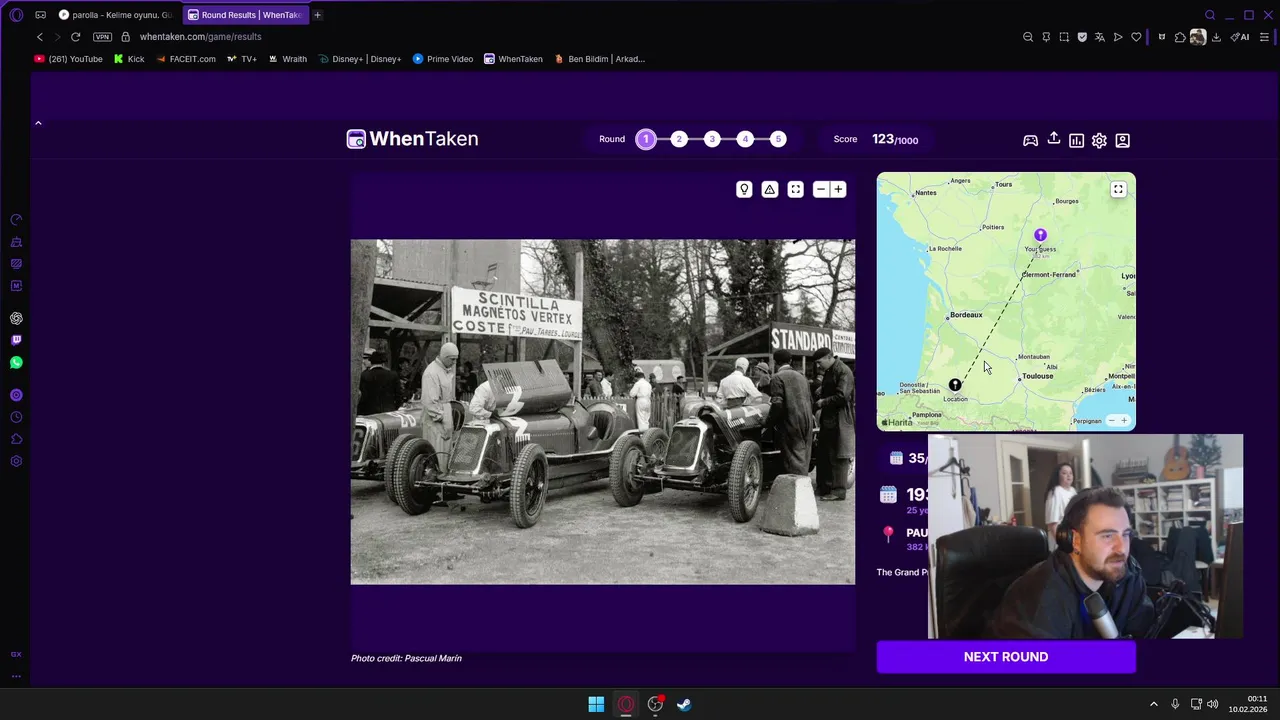Screen dimensions: 1280x720
Task: Zoom in on the photo with the plus button
Action: coord(838,189)
